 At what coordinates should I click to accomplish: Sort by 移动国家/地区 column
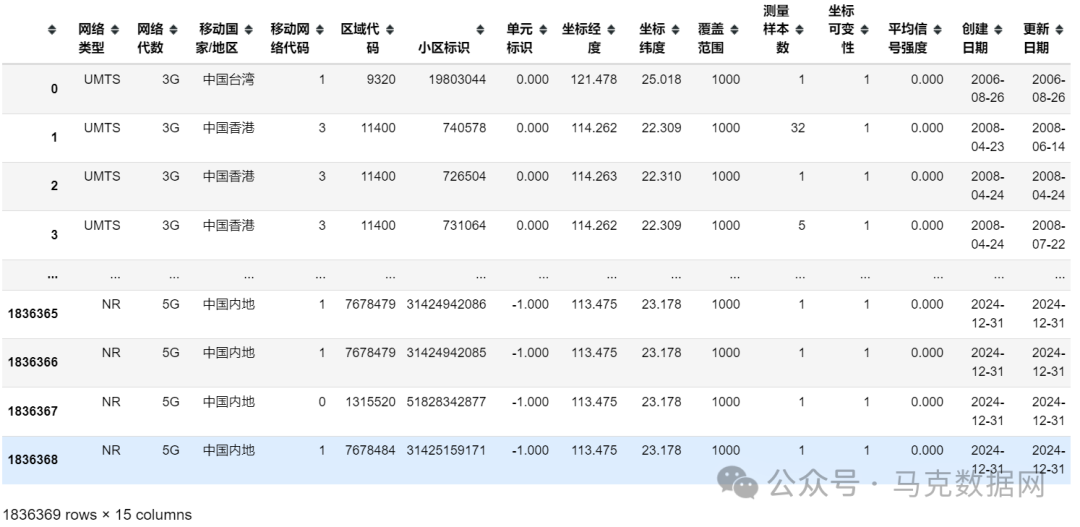tap(249, 30)
